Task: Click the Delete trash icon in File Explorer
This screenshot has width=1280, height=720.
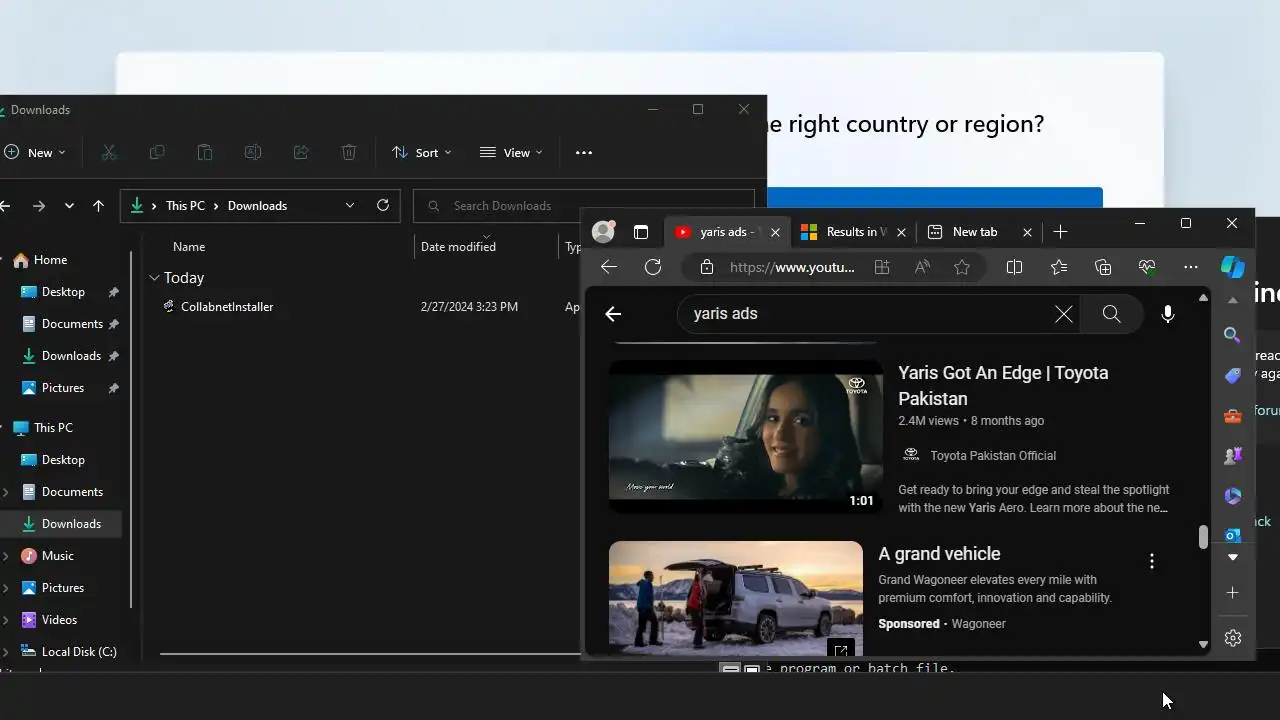Action: [x=349, y=152]
